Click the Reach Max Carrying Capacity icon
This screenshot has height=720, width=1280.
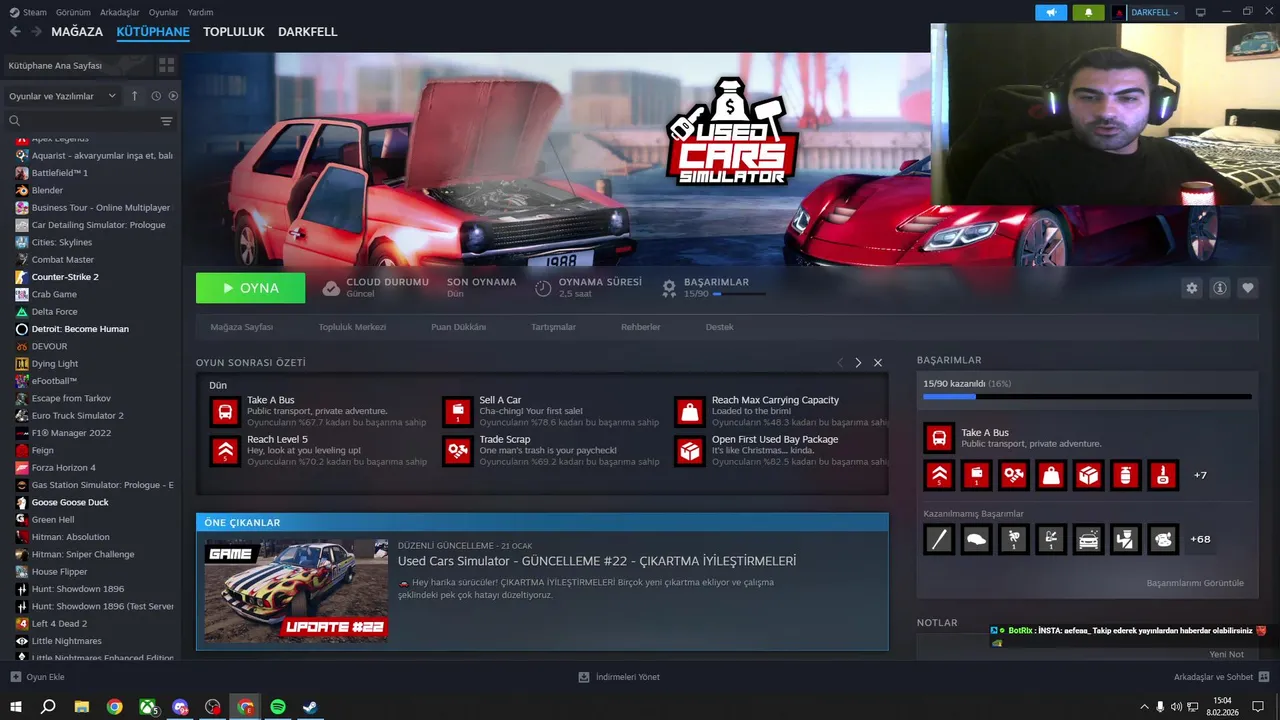pos(689,411)
